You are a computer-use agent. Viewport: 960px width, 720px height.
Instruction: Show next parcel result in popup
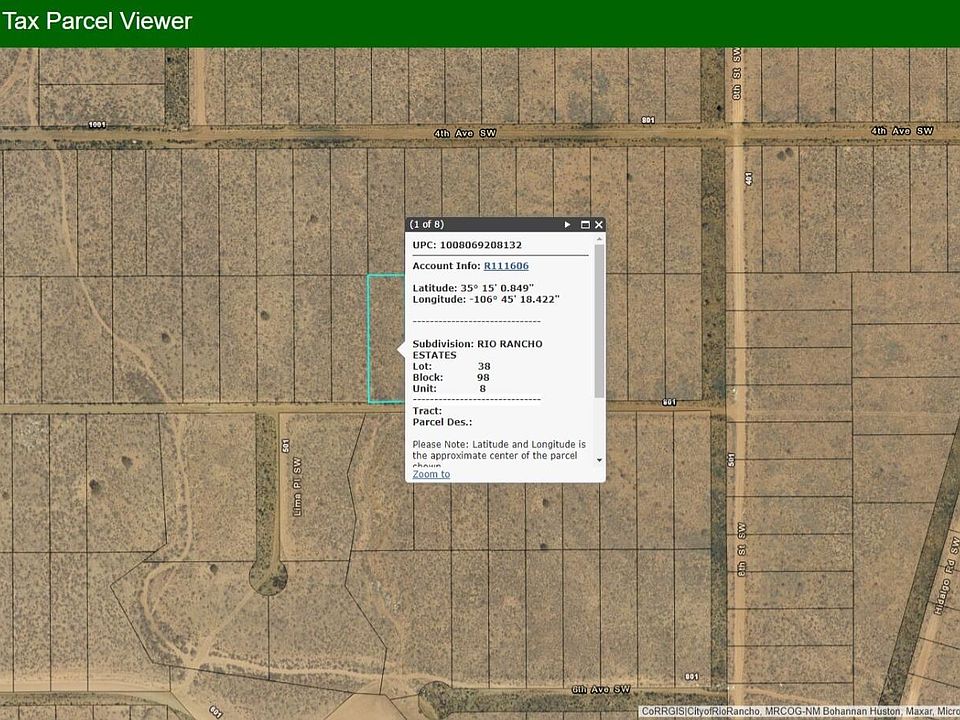coord(568,225)
